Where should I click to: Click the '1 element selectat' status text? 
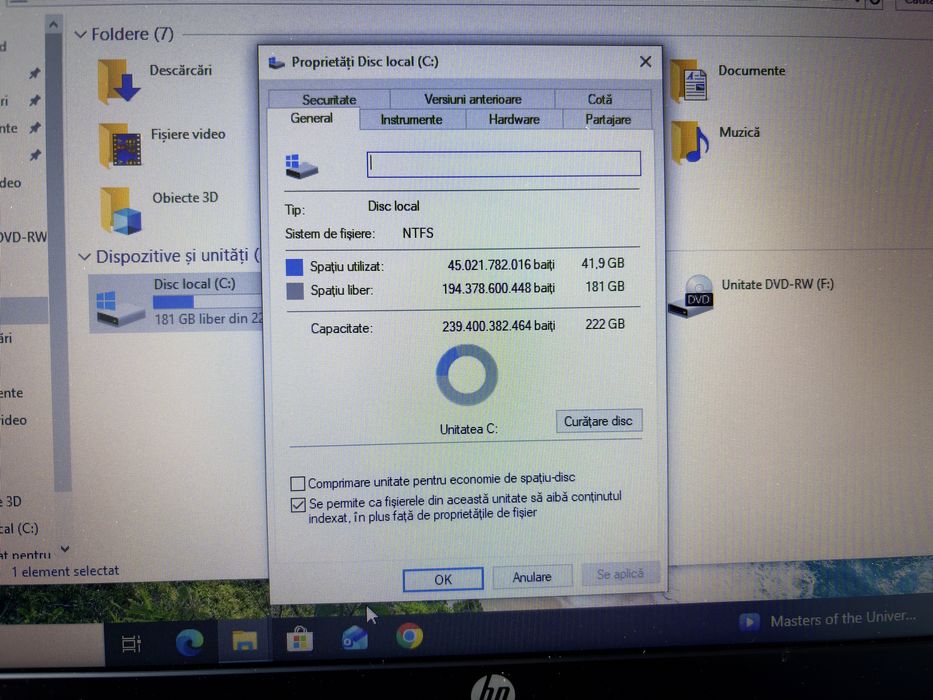click(65, 571)
